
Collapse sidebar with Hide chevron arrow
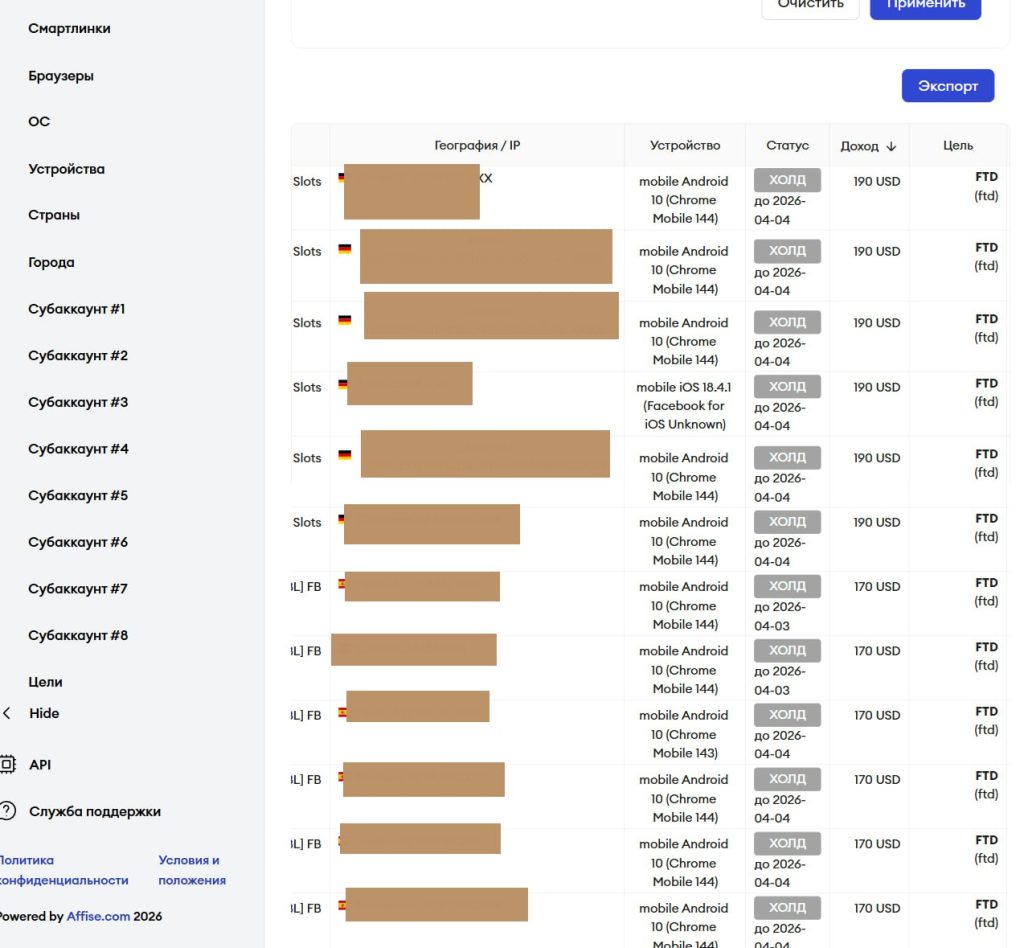[x=7, y=714]
